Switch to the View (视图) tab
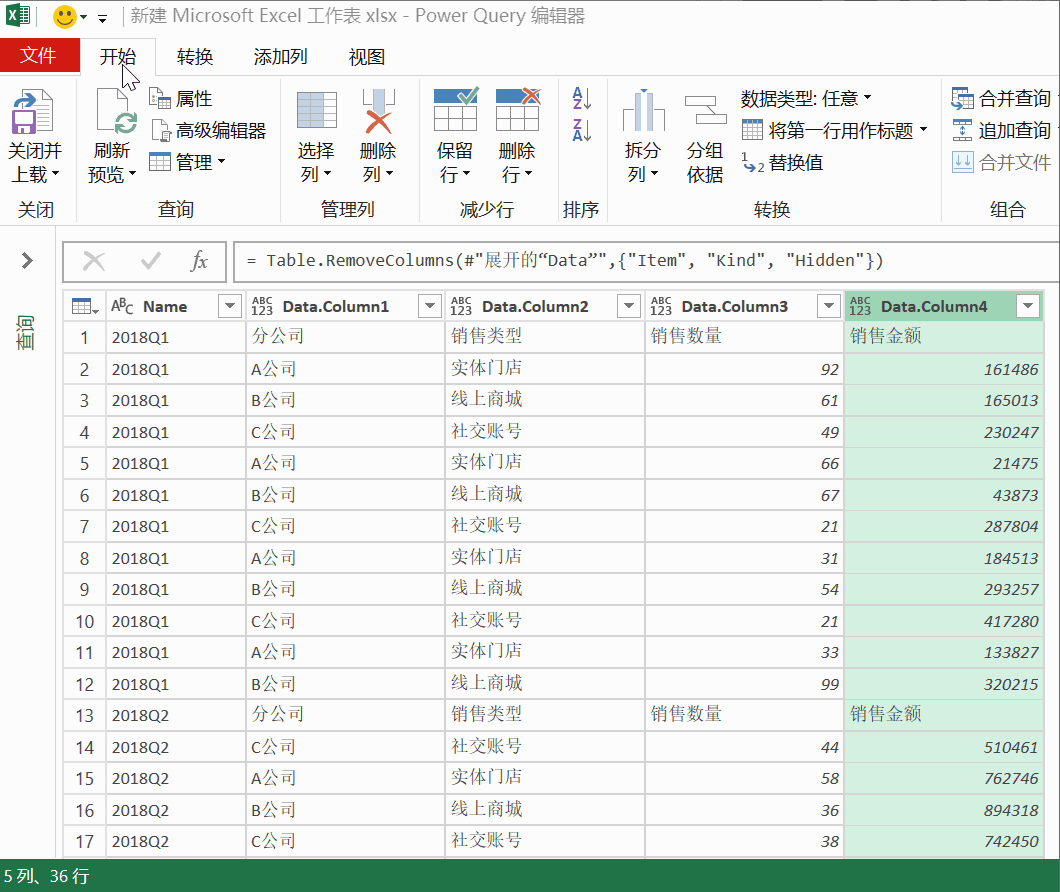1060x892 pixels. coord(367,57)
